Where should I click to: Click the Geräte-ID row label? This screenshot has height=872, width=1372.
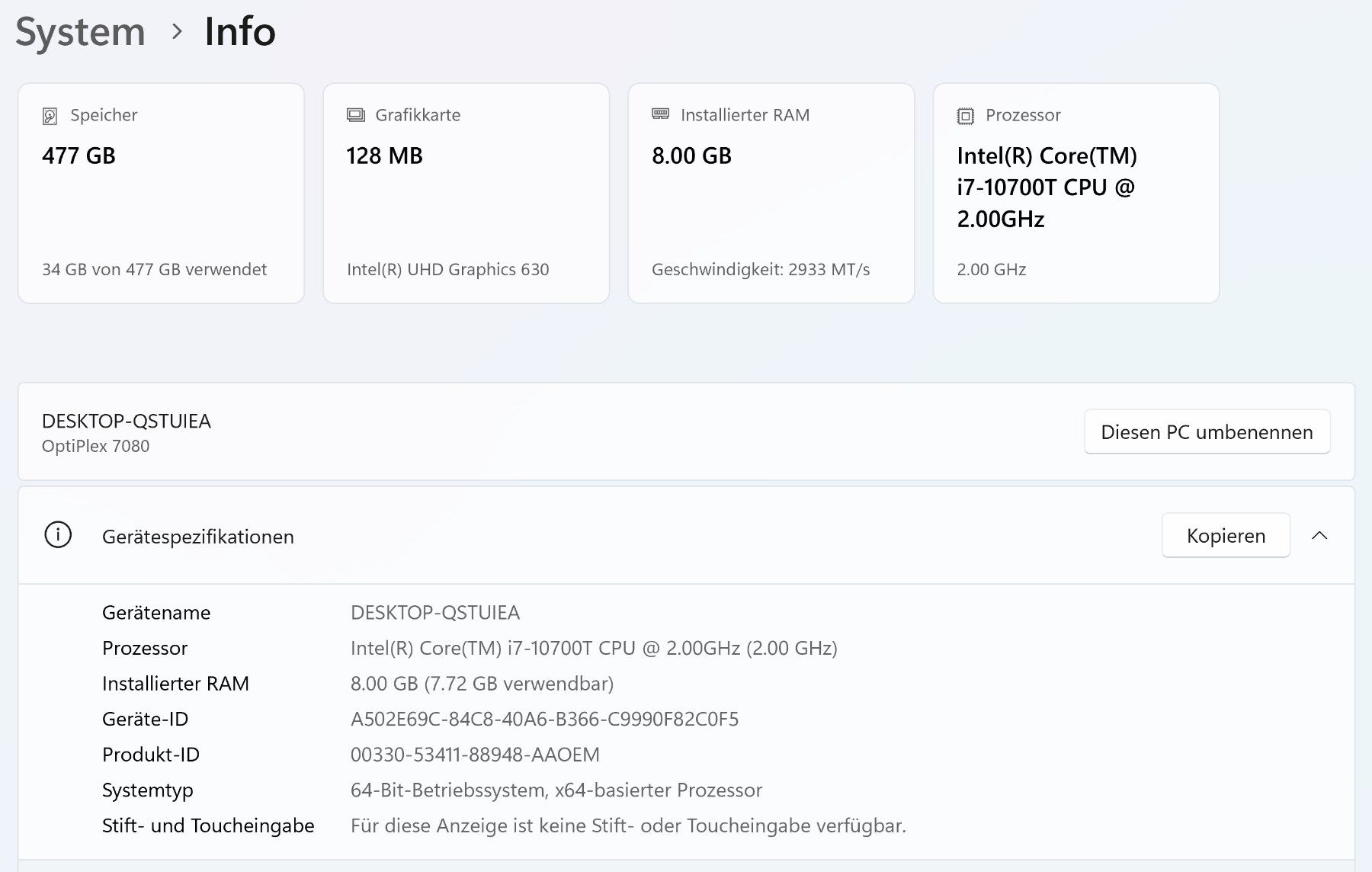[x=145, y=720]
